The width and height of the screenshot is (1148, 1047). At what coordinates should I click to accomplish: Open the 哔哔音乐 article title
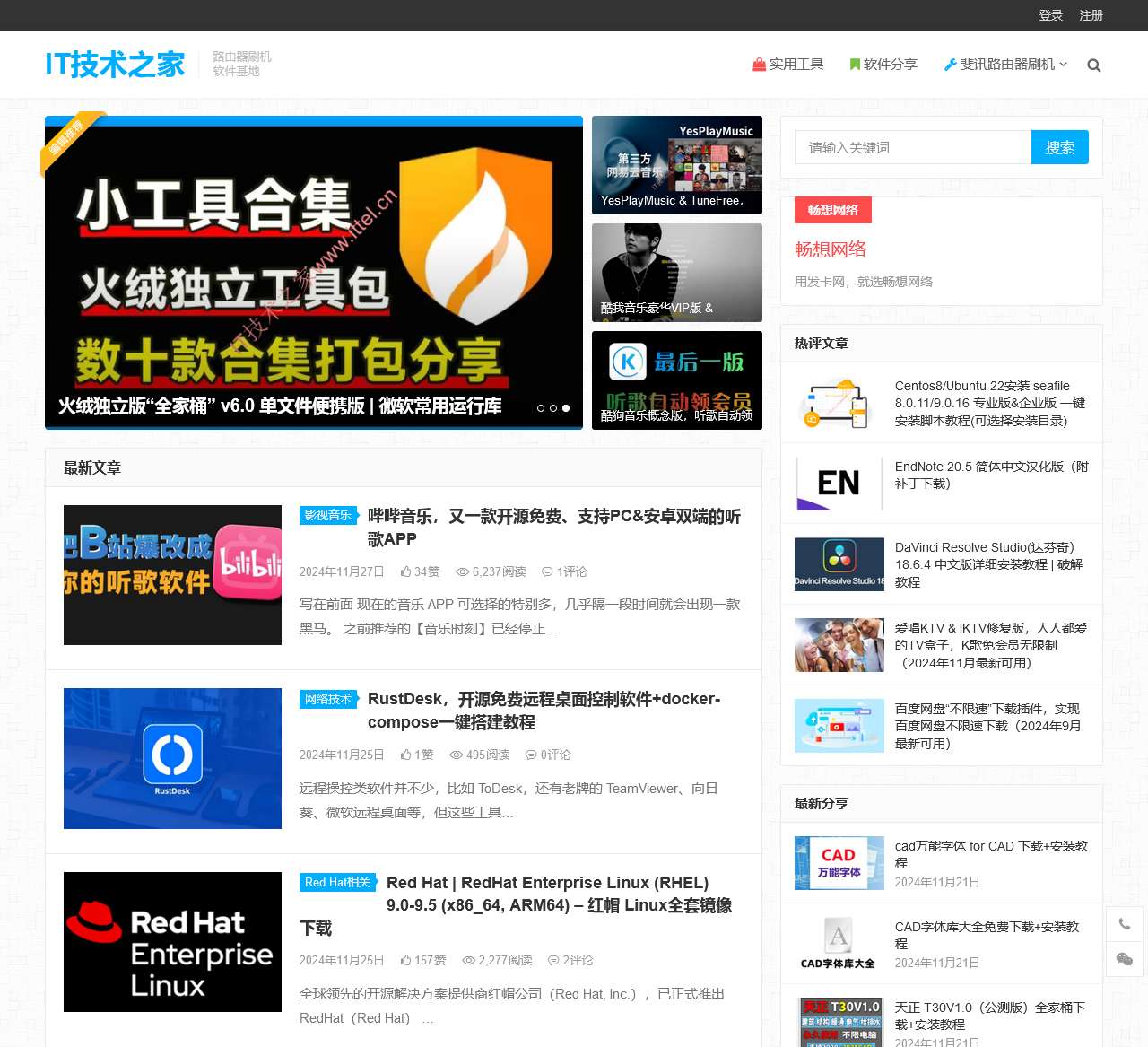coord(554,528)
